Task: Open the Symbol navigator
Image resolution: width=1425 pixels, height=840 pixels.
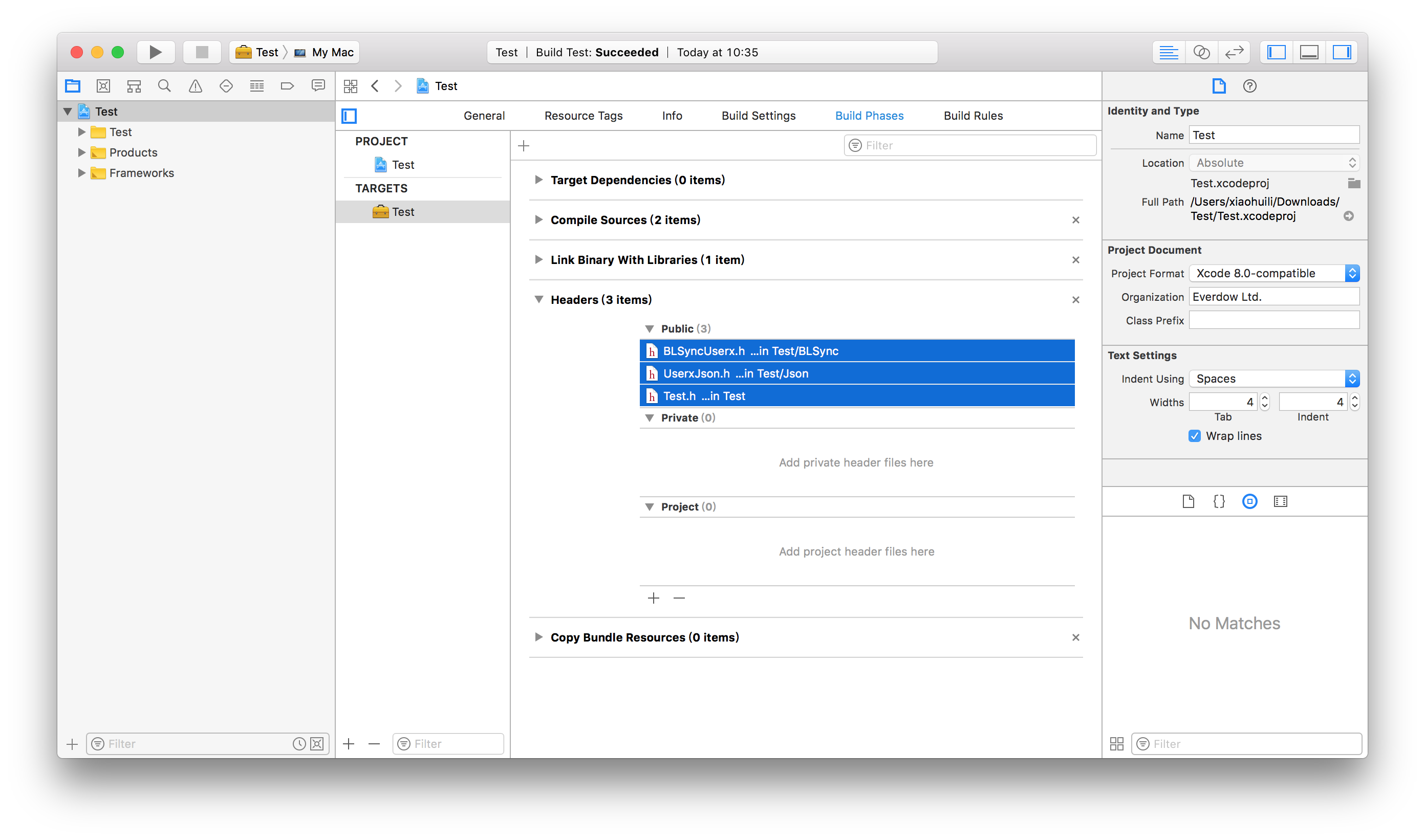Action: click(134, 86)
